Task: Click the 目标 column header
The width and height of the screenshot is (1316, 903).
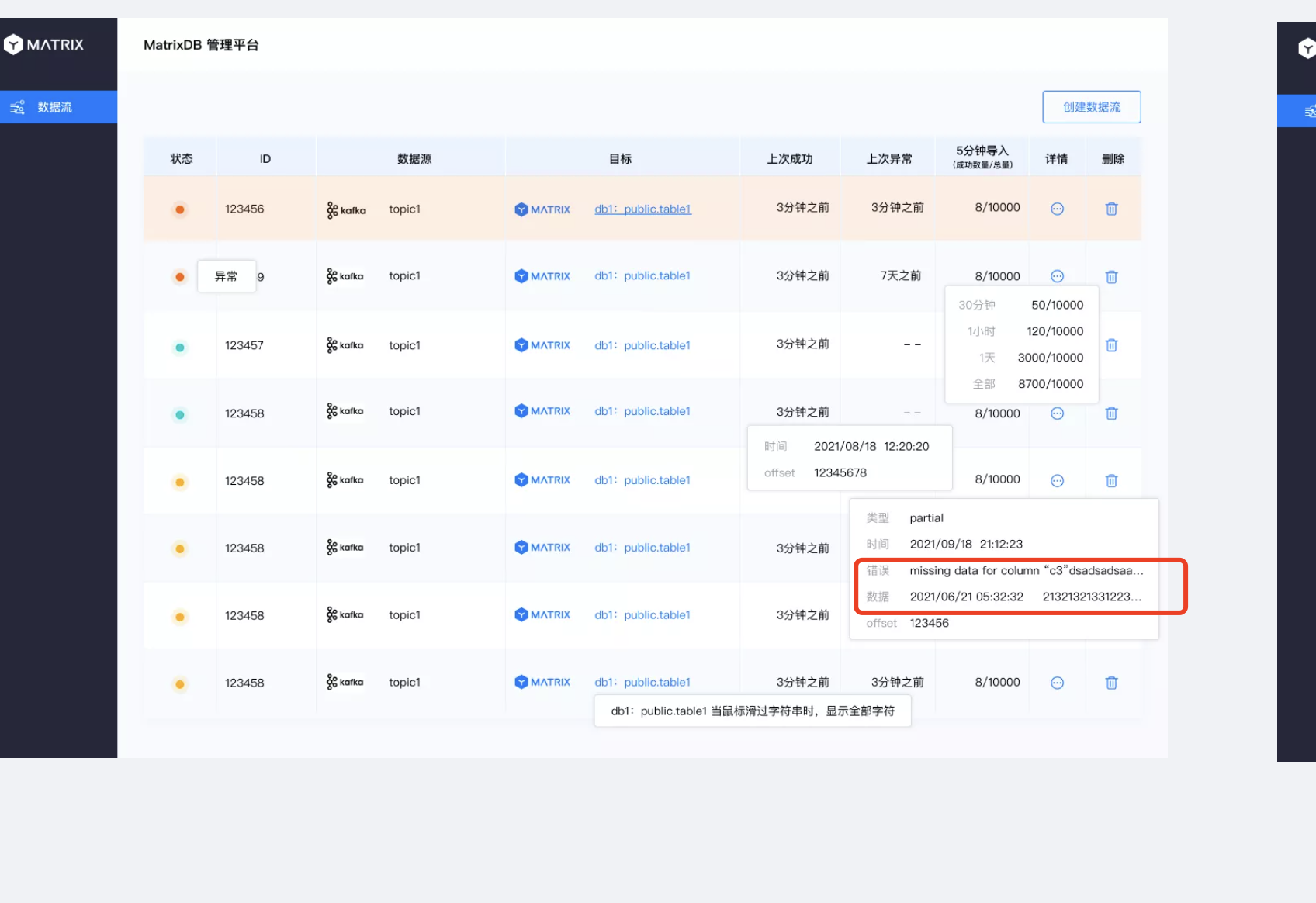Action: pos(621,158)
